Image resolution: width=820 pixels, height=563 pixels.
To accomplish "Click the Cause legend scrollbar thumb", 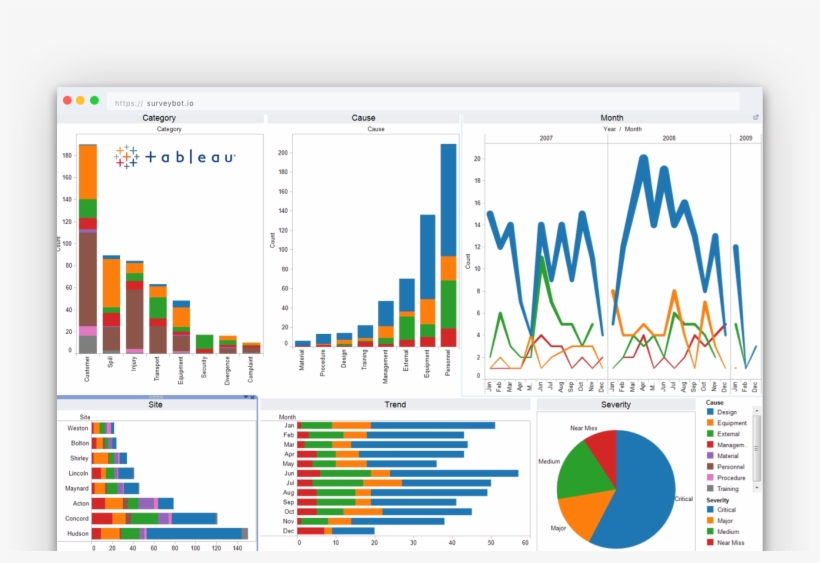I will 756,448.
